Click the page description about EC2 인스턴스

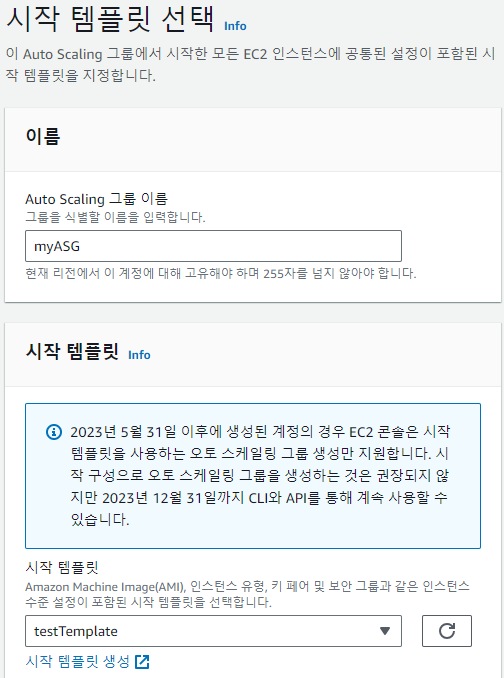[250, 64]
